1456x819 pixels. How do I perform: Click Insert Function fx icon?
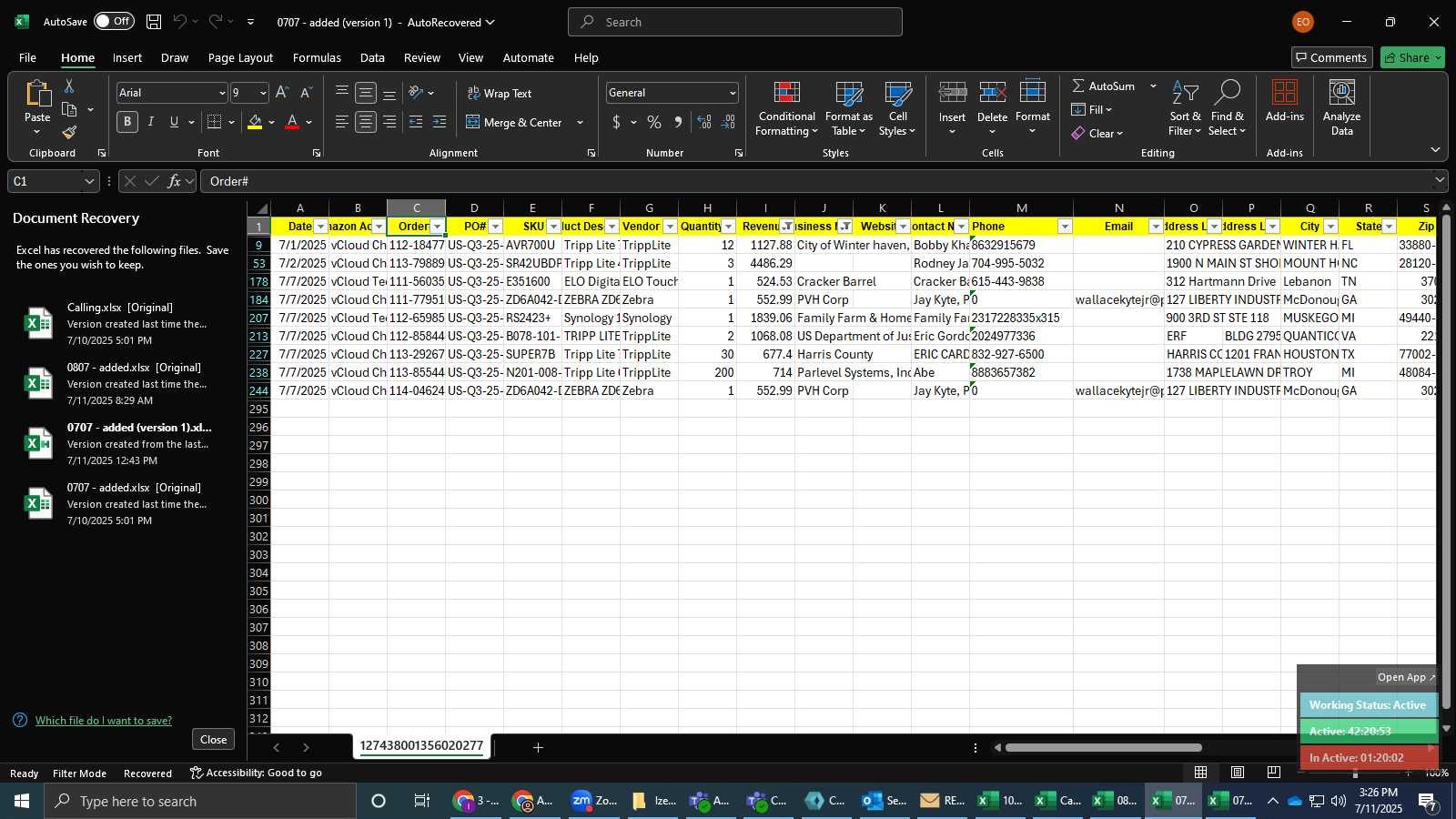(174, 181)
